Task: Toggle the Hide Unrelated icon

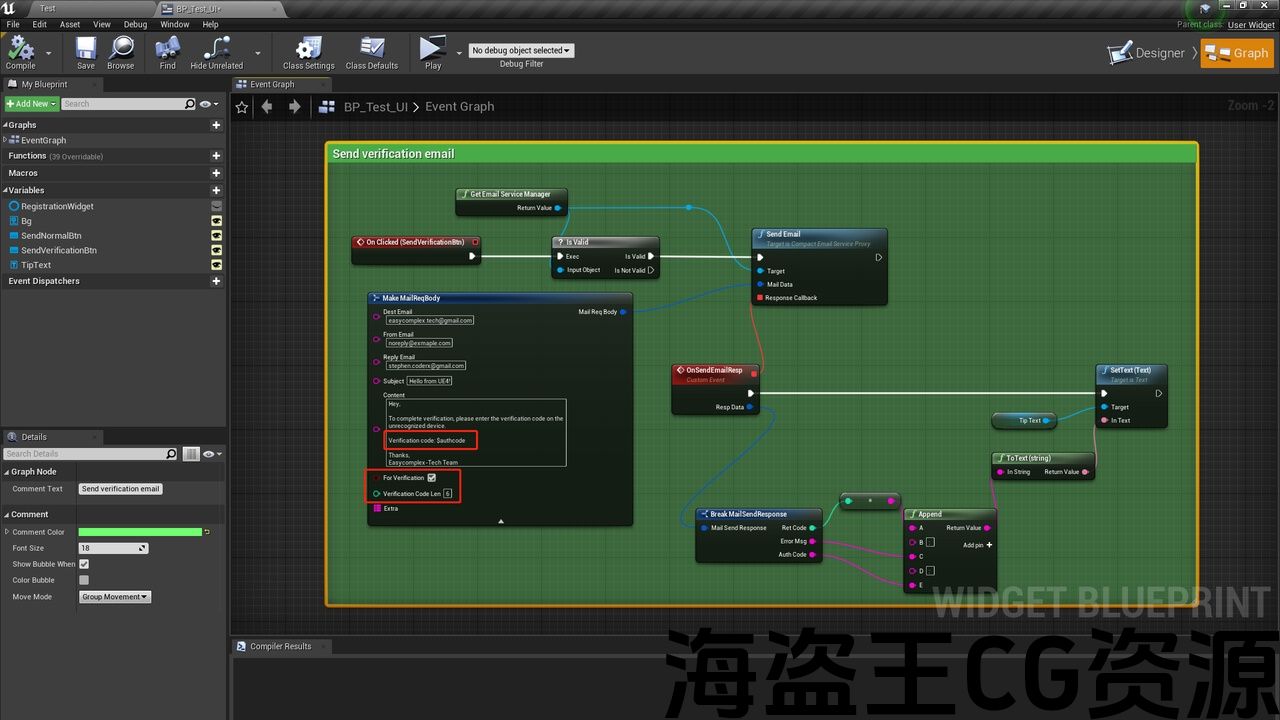Action: tap(216, 50)
